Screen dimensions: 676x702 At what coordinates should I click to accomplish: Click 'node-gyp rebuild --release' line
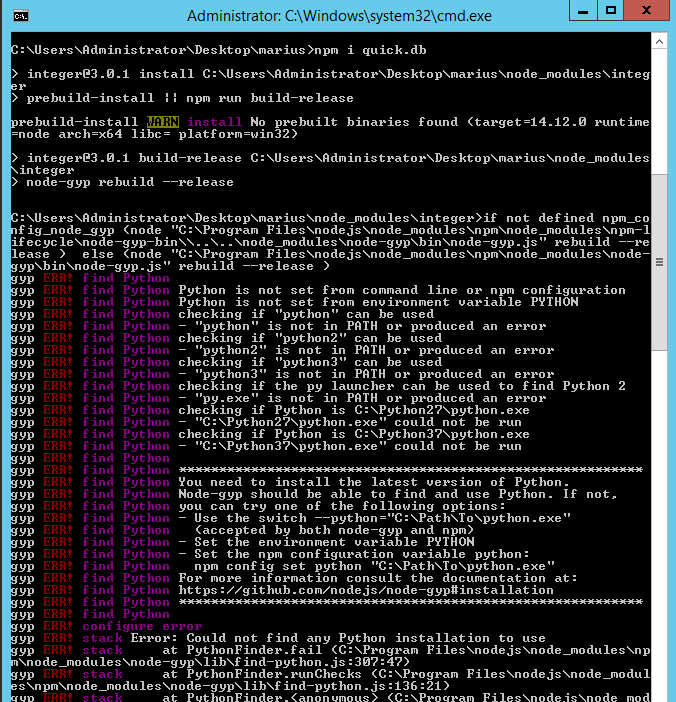tap(122, 182)
